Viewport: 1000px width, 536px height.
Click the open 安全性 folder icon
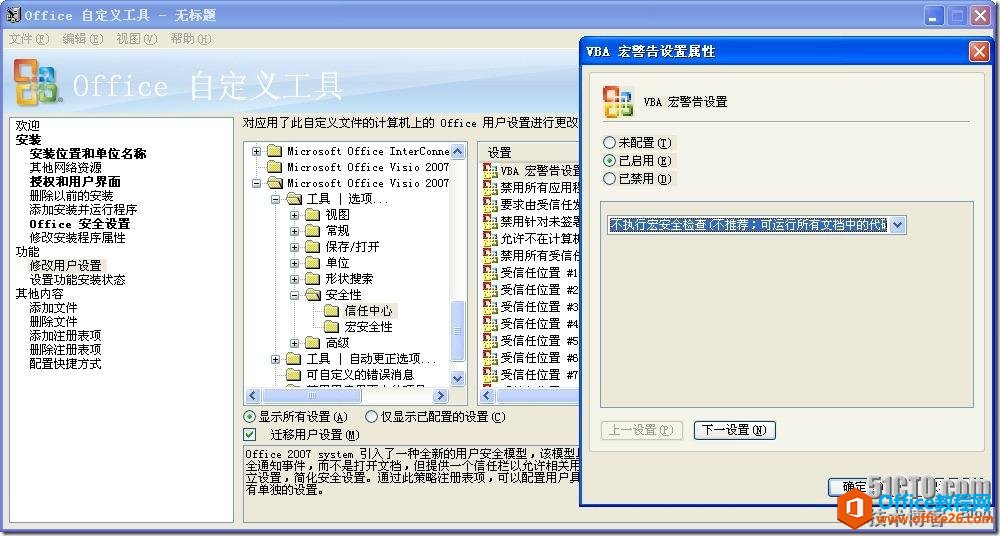tap(312, 295)
